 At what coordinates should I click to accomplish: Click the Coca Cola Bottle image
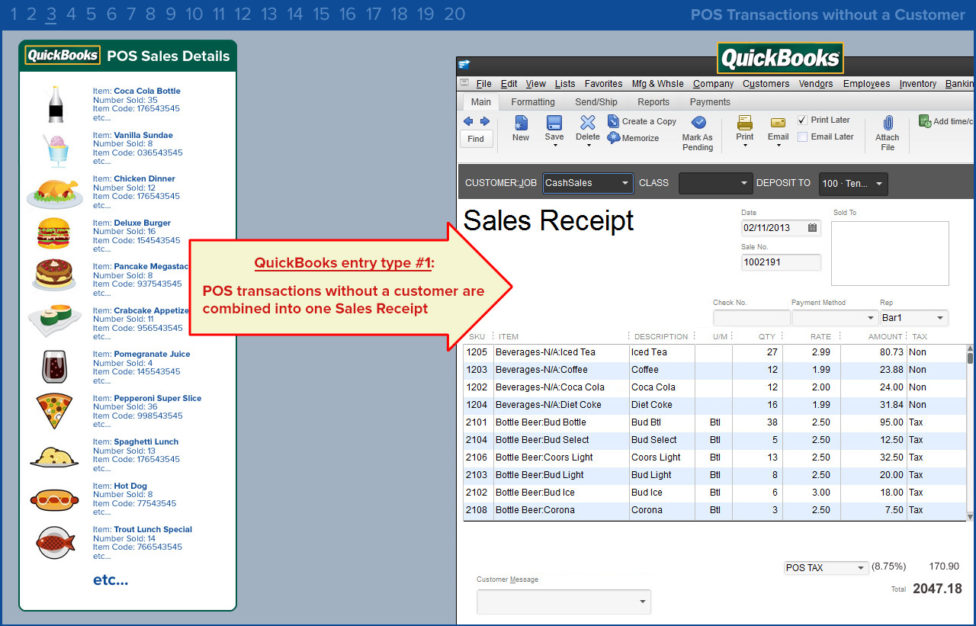click(55, 104)
